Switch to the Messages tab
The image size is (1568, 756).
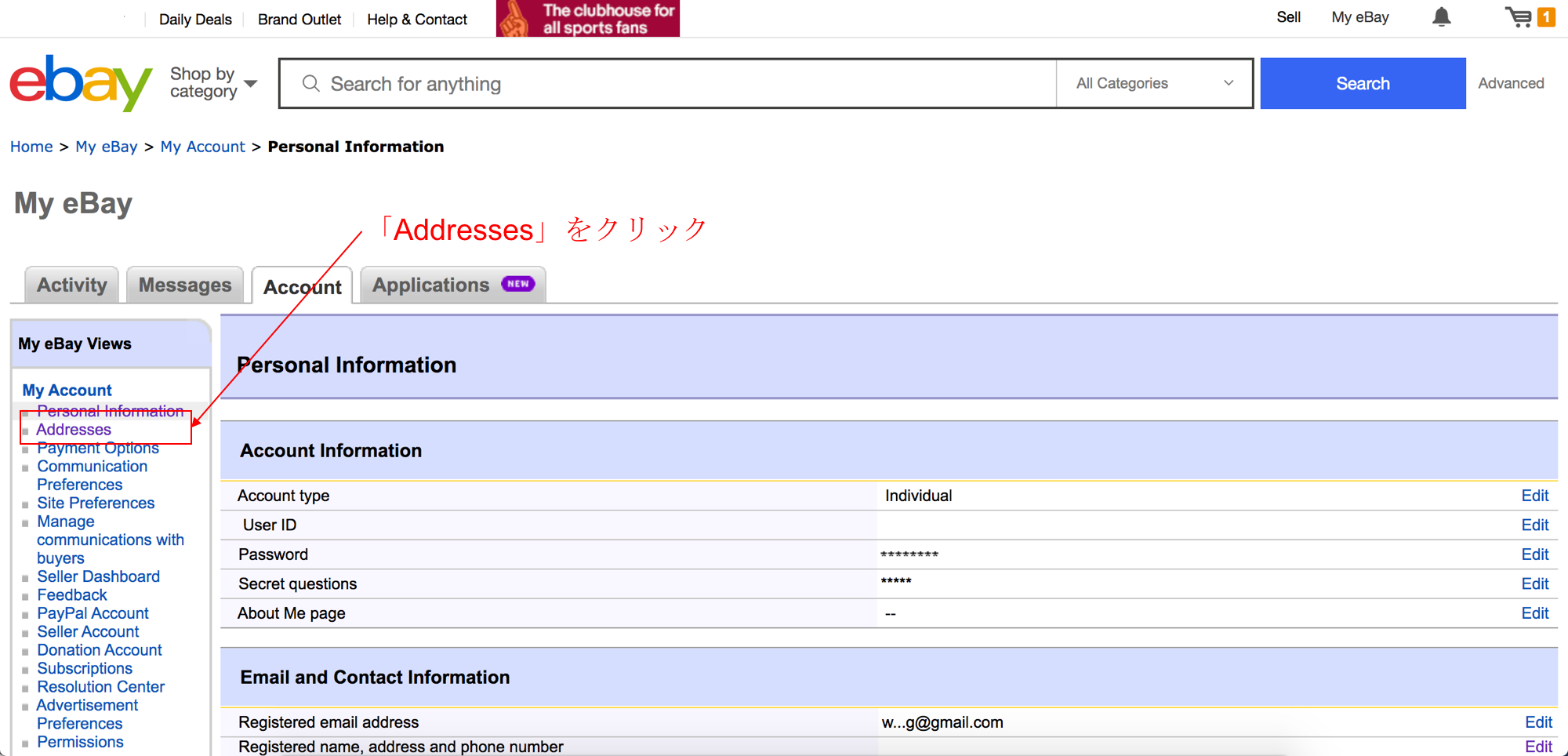point(185,285)
